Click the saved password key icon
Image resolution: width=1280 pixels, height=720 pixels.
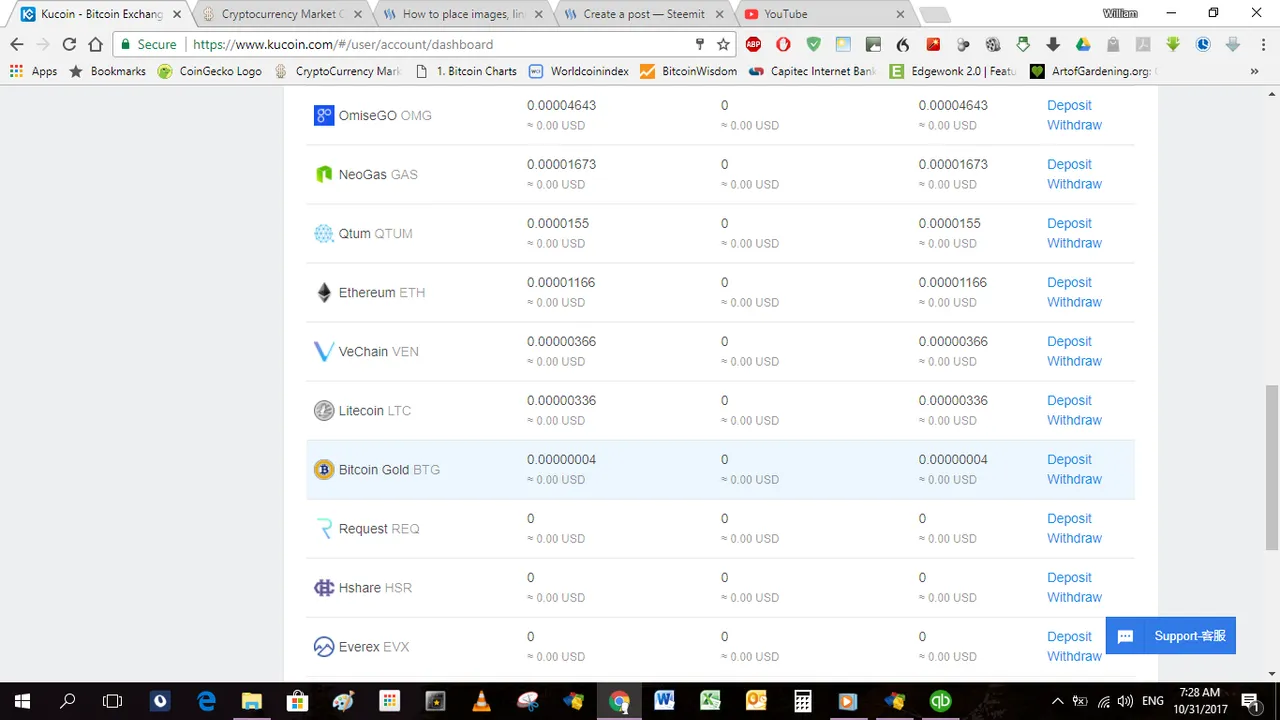700,44
